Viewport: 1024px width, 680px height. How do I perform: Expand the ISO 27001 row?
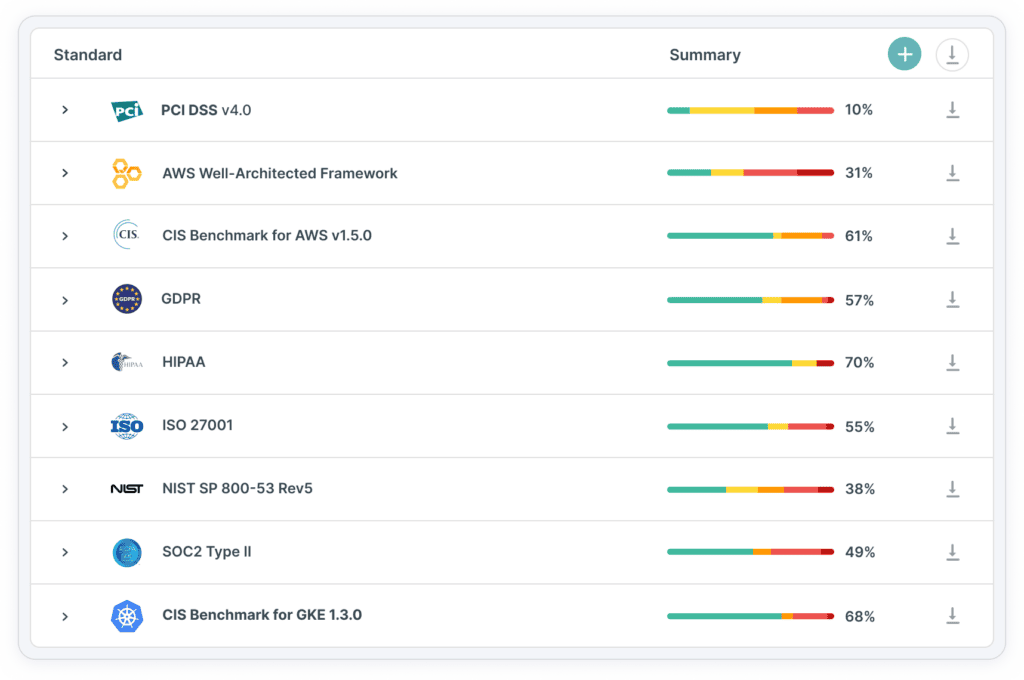[65, 427]
